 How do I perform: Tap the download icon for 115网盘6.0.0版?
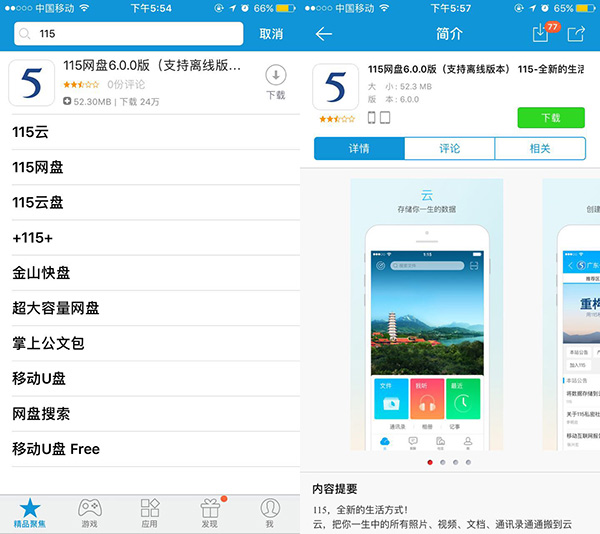point(276,82)
